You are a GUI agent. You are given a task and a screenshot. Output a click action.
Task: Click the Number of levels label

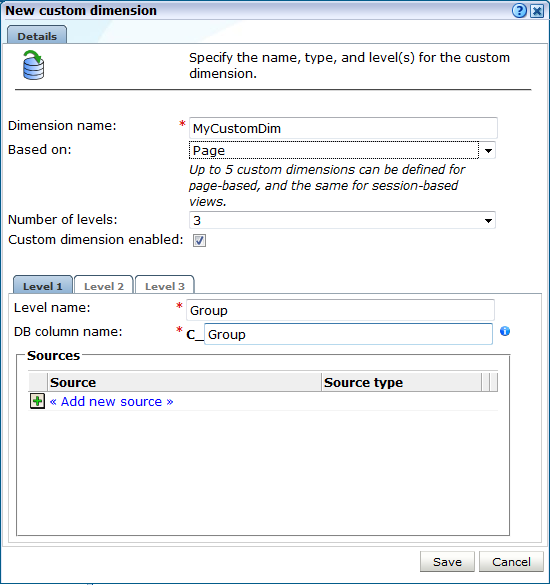click(63, 219)
